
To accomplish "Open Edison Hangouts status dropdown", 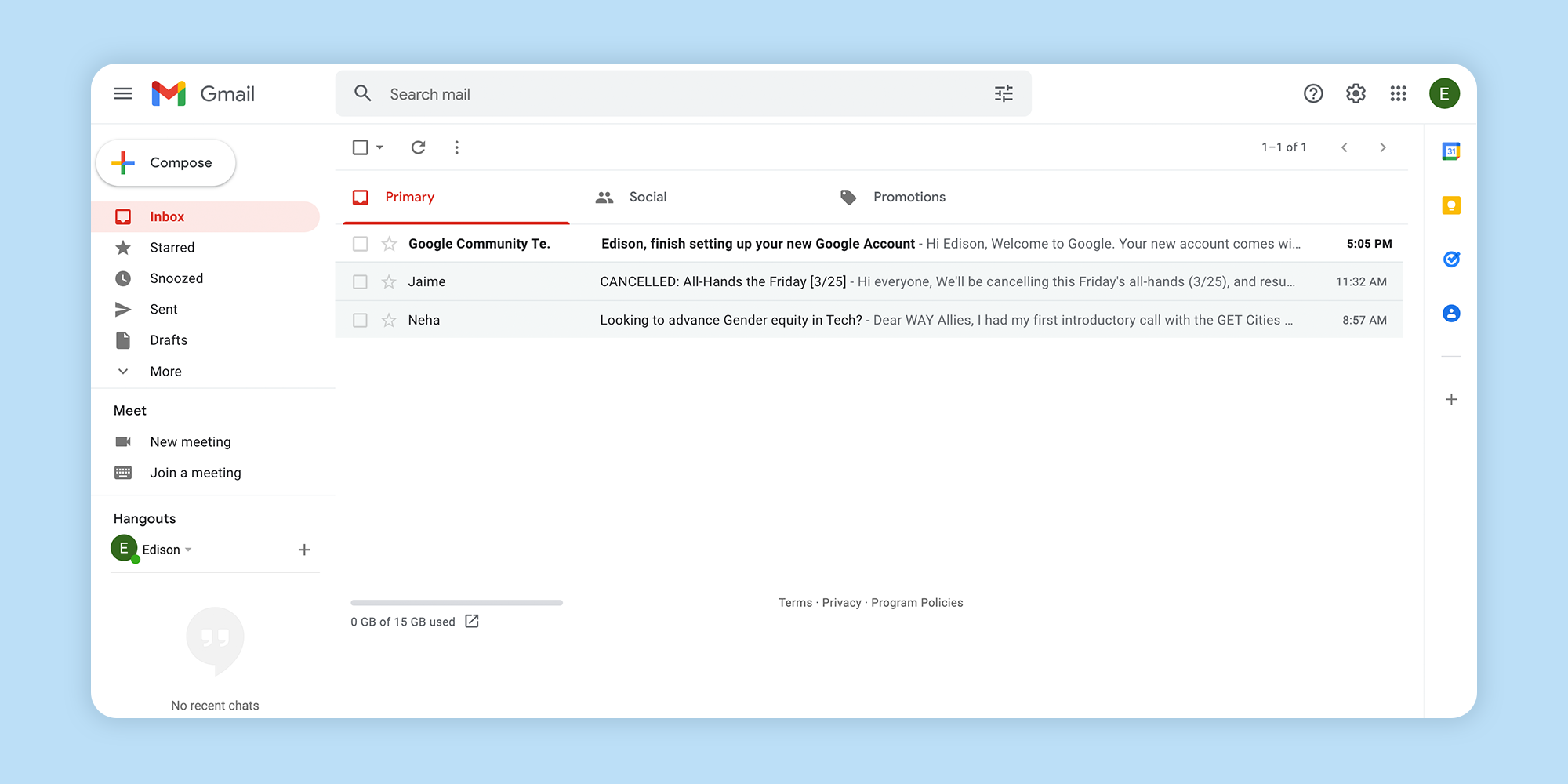I will pos(188,550).
